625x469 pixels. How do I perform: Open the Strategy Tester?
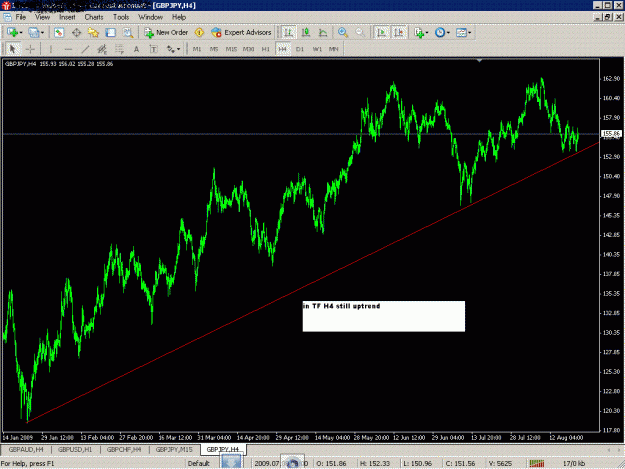pyautogui.click(x=128, y=32)
